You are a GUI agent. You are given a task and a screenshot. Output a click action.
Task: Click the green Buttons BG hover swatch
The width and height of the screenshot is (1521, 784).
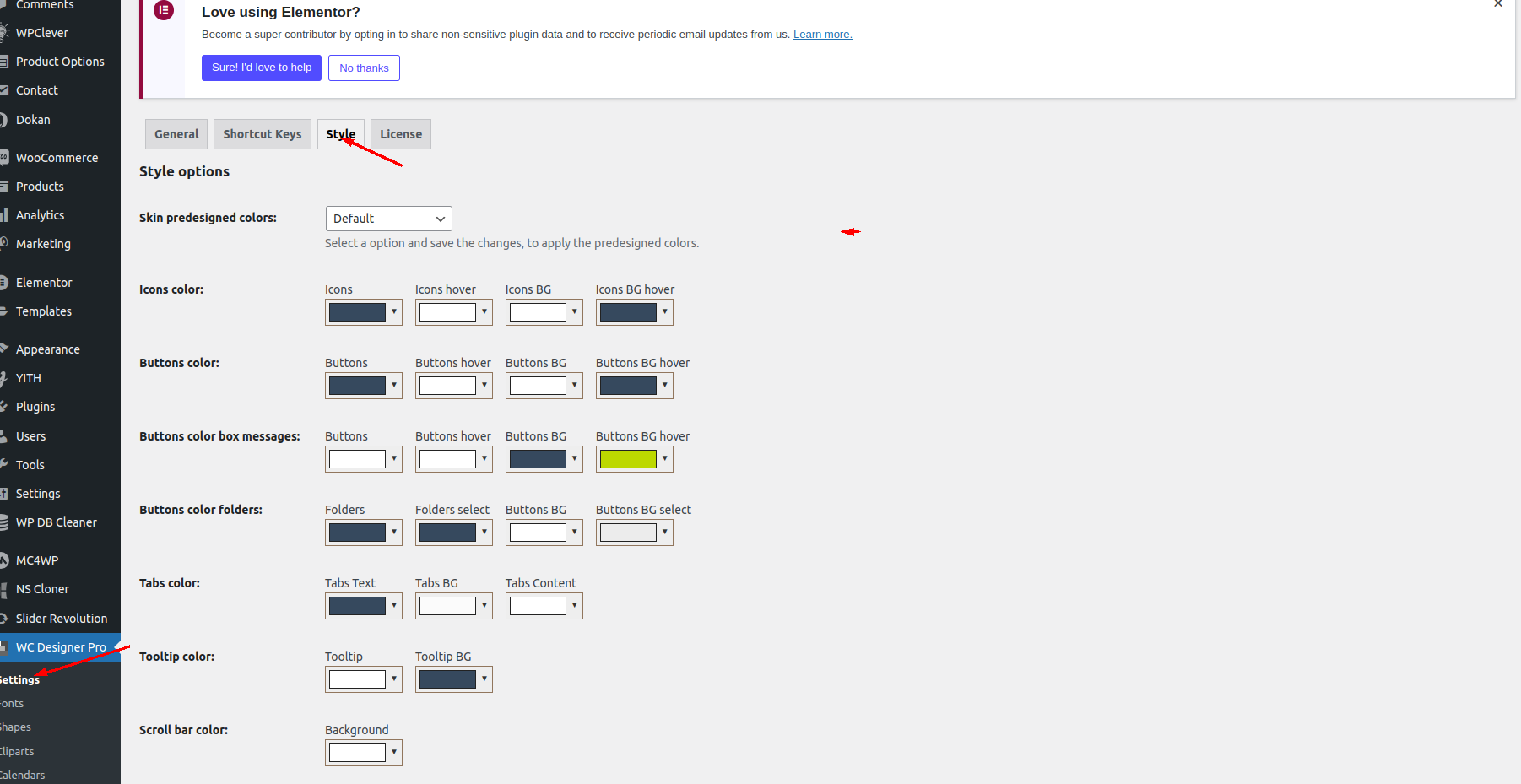coord(628,459)
